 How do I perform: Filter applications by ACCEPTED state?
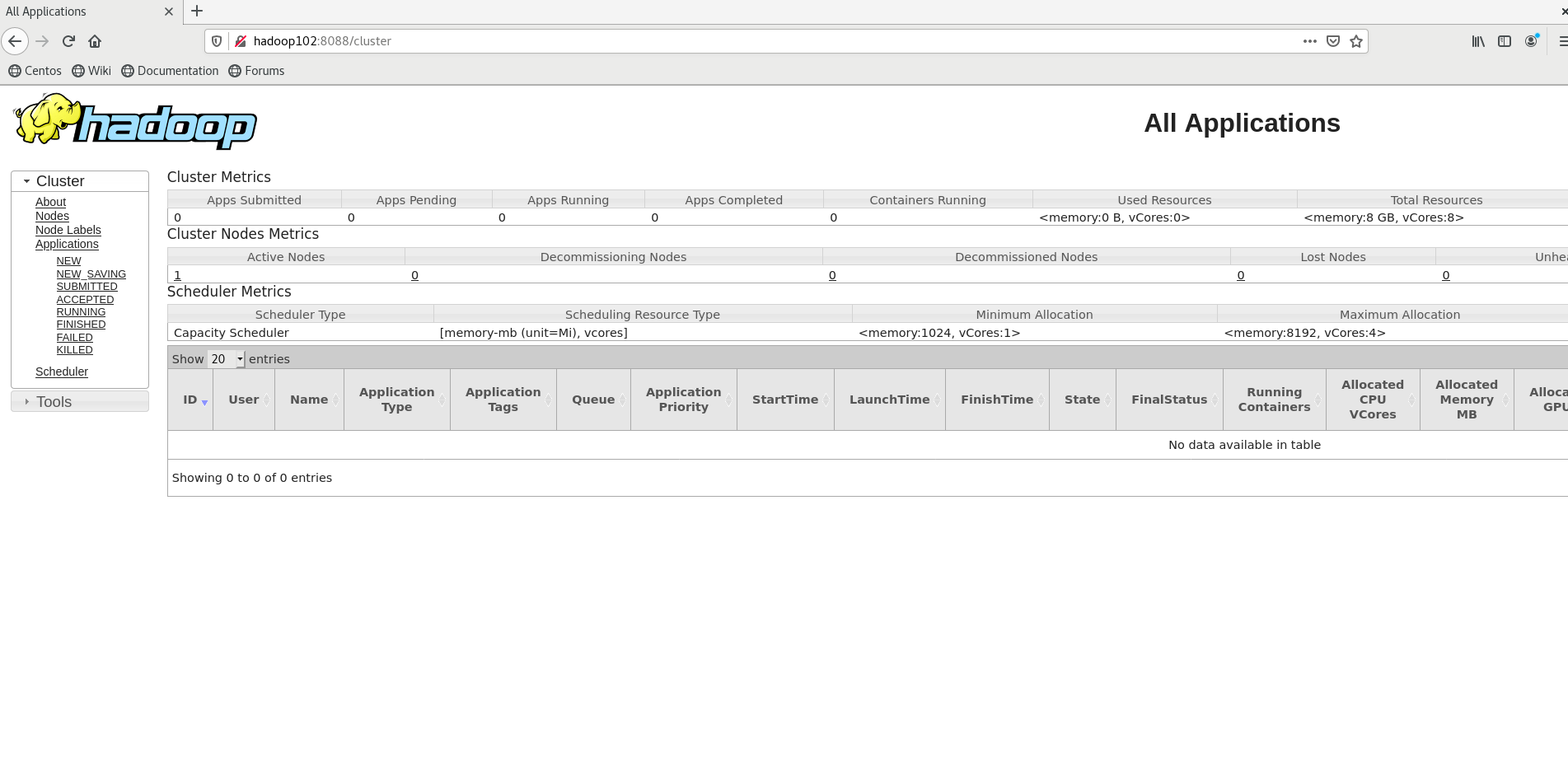pyautogui.click(x=85, y=300)
